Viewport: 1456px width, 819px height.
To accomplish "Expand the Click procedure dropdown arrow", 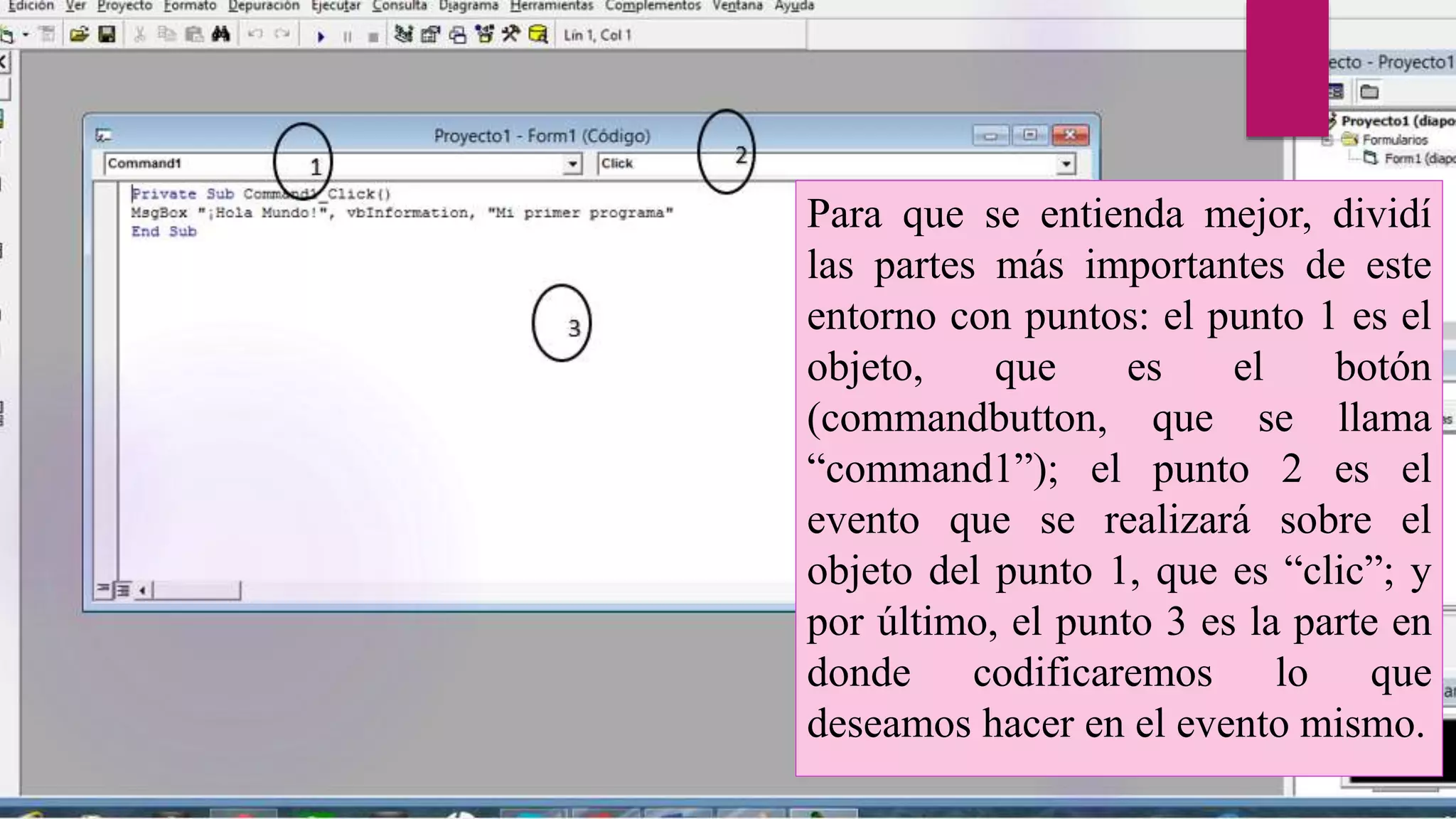I will tap(1065, 164).
